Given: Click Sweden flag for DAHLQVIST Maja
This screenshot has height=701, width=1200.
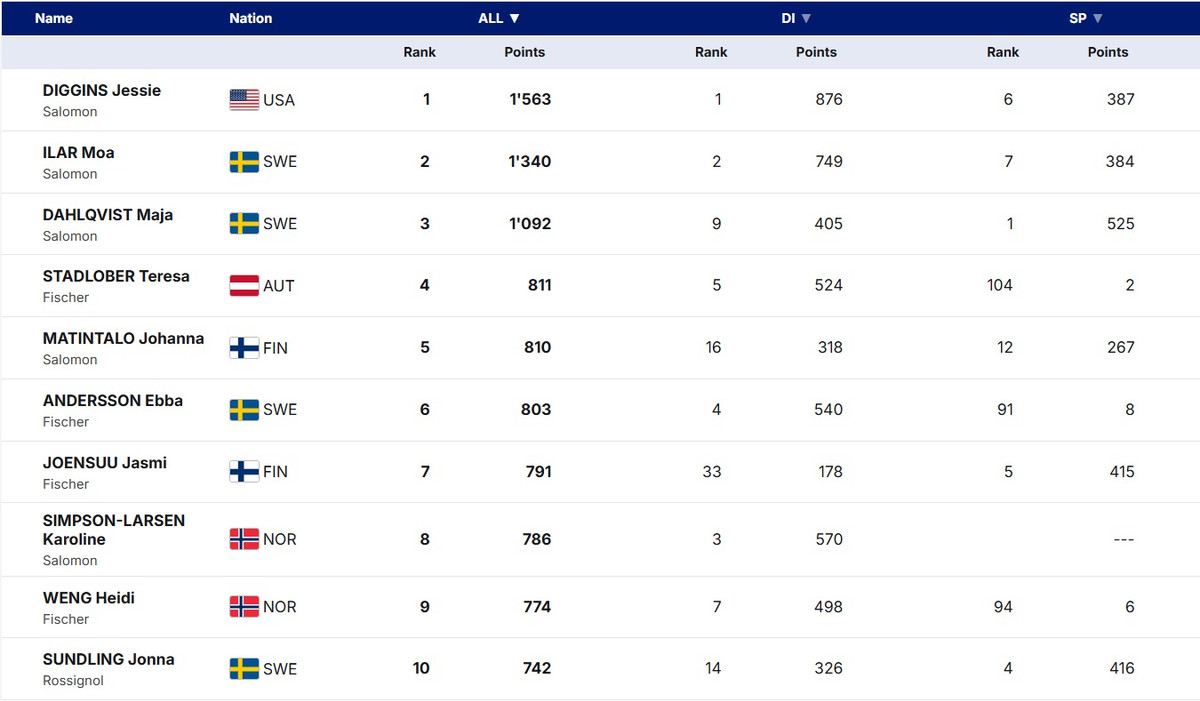Looking at the screenshot, I should tap(244, 224).
